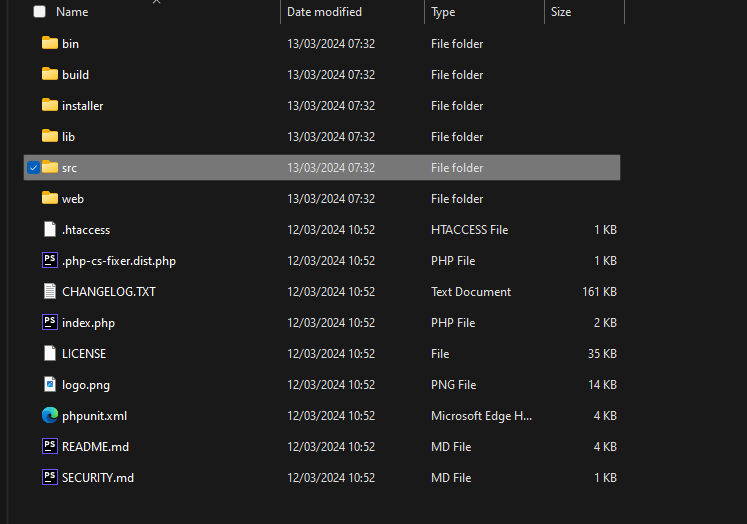Select the build folder icon

pyautogui.click(x=50, y=74)
